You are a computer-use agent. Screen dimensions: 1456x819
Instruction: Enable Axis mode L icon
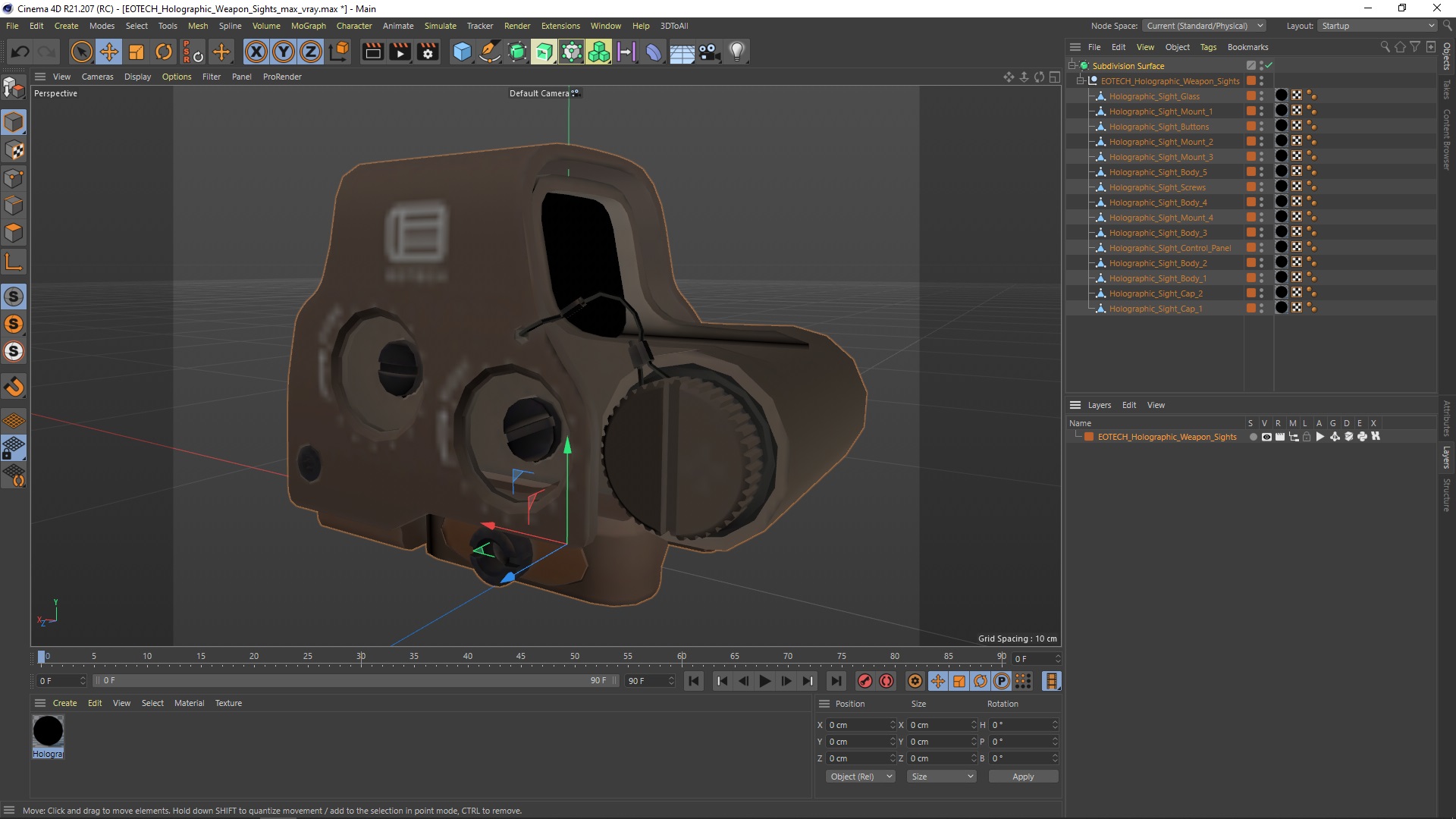14,262
